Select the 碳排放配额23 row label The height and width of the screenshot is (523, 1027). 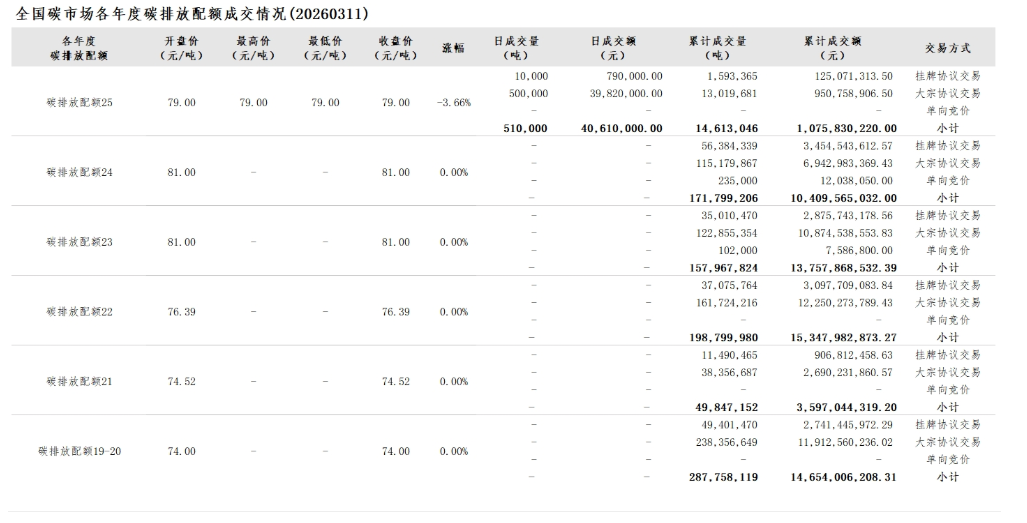(80, 242)
